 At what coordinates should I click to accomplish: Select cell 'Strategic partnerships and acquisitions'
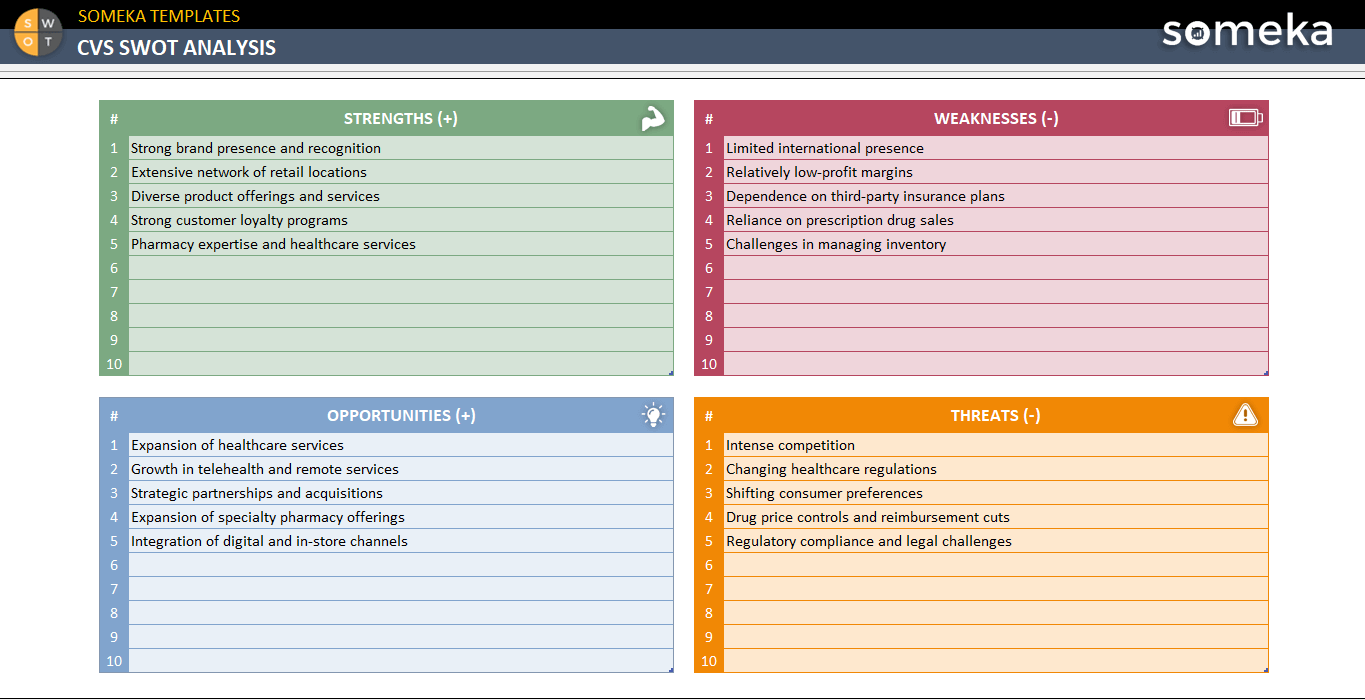coord(401,493)
